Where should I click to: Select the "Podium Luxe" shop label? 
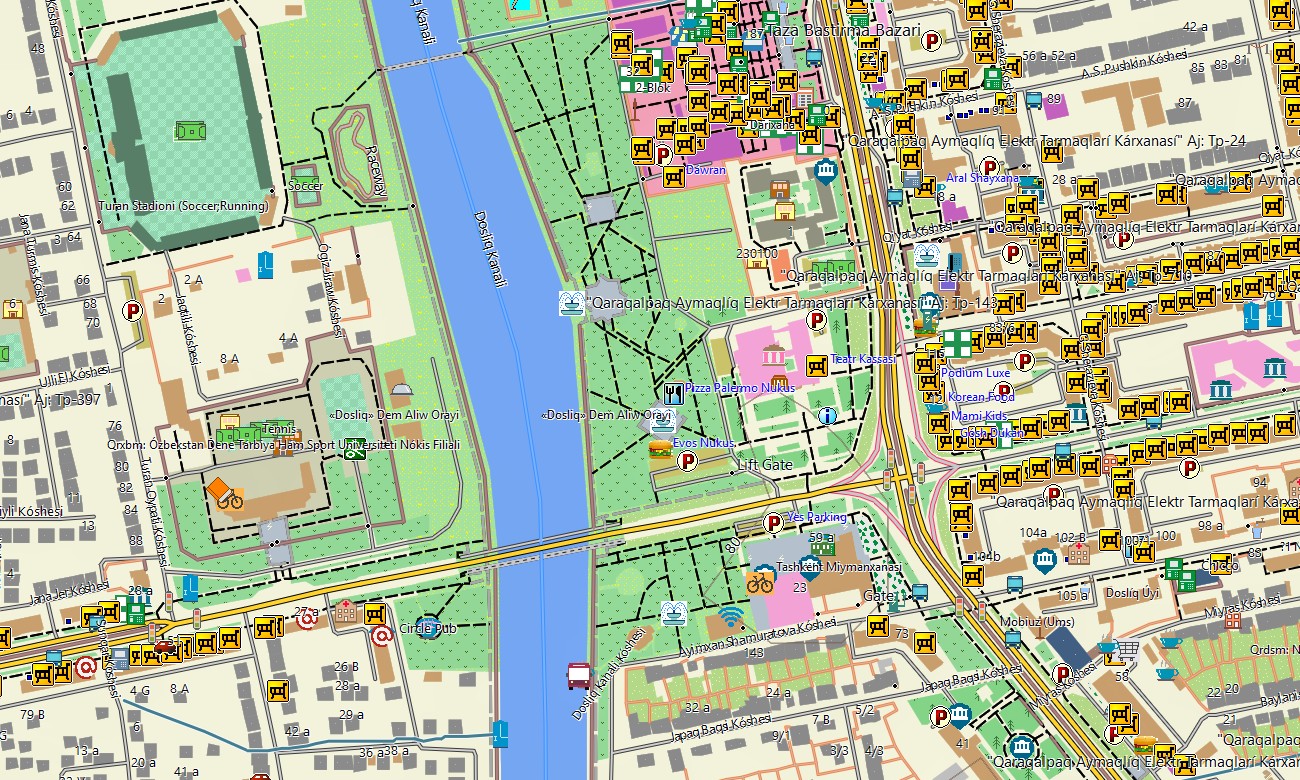click(975, 373)
